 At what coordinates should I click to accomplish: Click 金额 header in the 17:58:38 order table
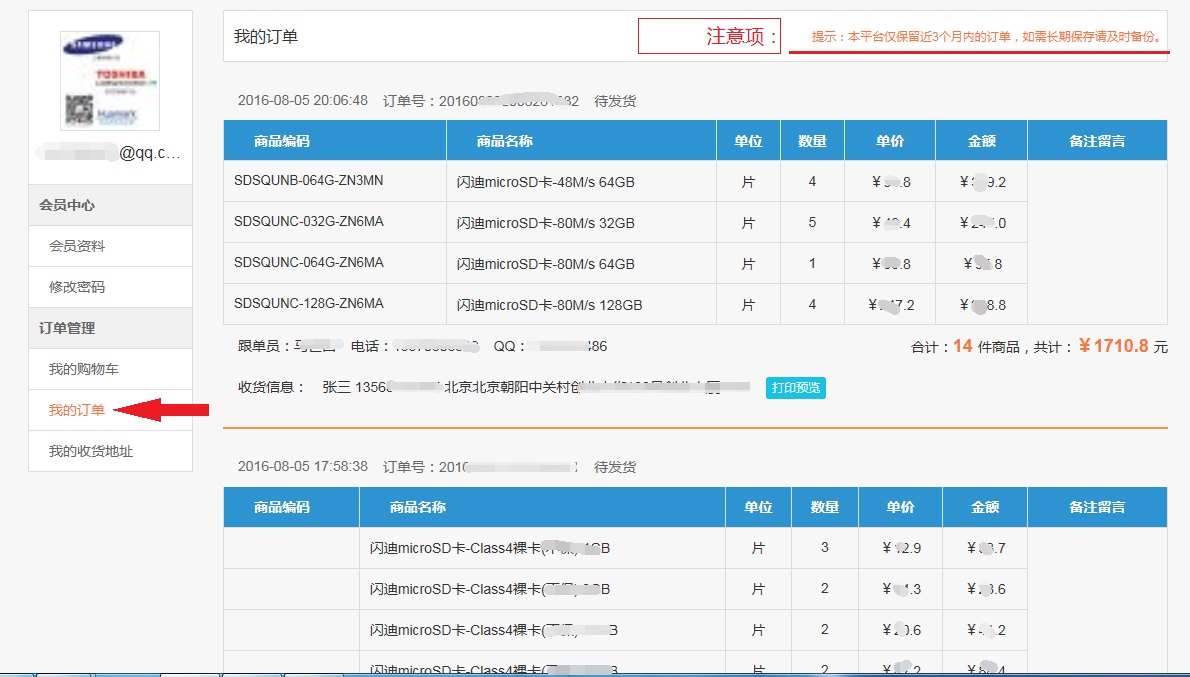click(x=985, y=507)
